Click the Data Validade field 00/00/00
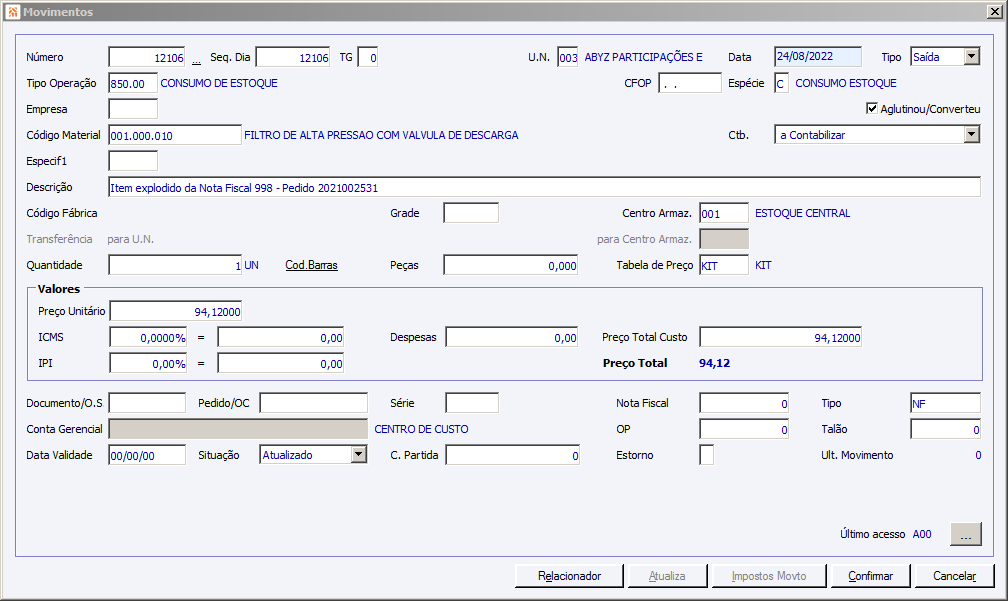 click(x=147, y=455)
